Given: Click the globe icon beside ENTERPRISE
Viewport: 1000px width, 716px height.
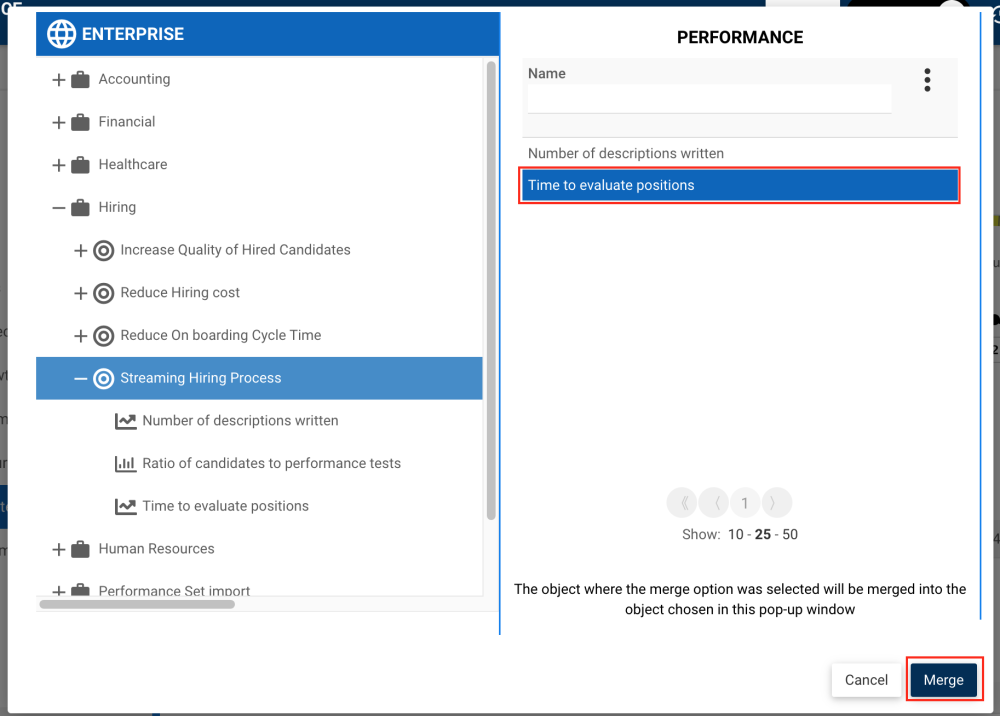Looking at the screenshot, I should 62,33.
